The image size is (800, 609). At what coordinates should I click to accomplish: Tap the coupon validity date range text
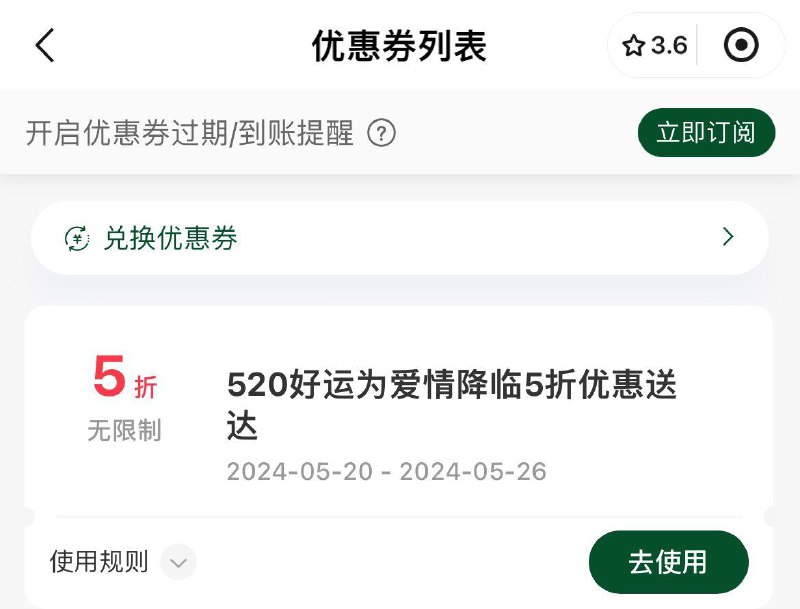click(x=386, y=471)
